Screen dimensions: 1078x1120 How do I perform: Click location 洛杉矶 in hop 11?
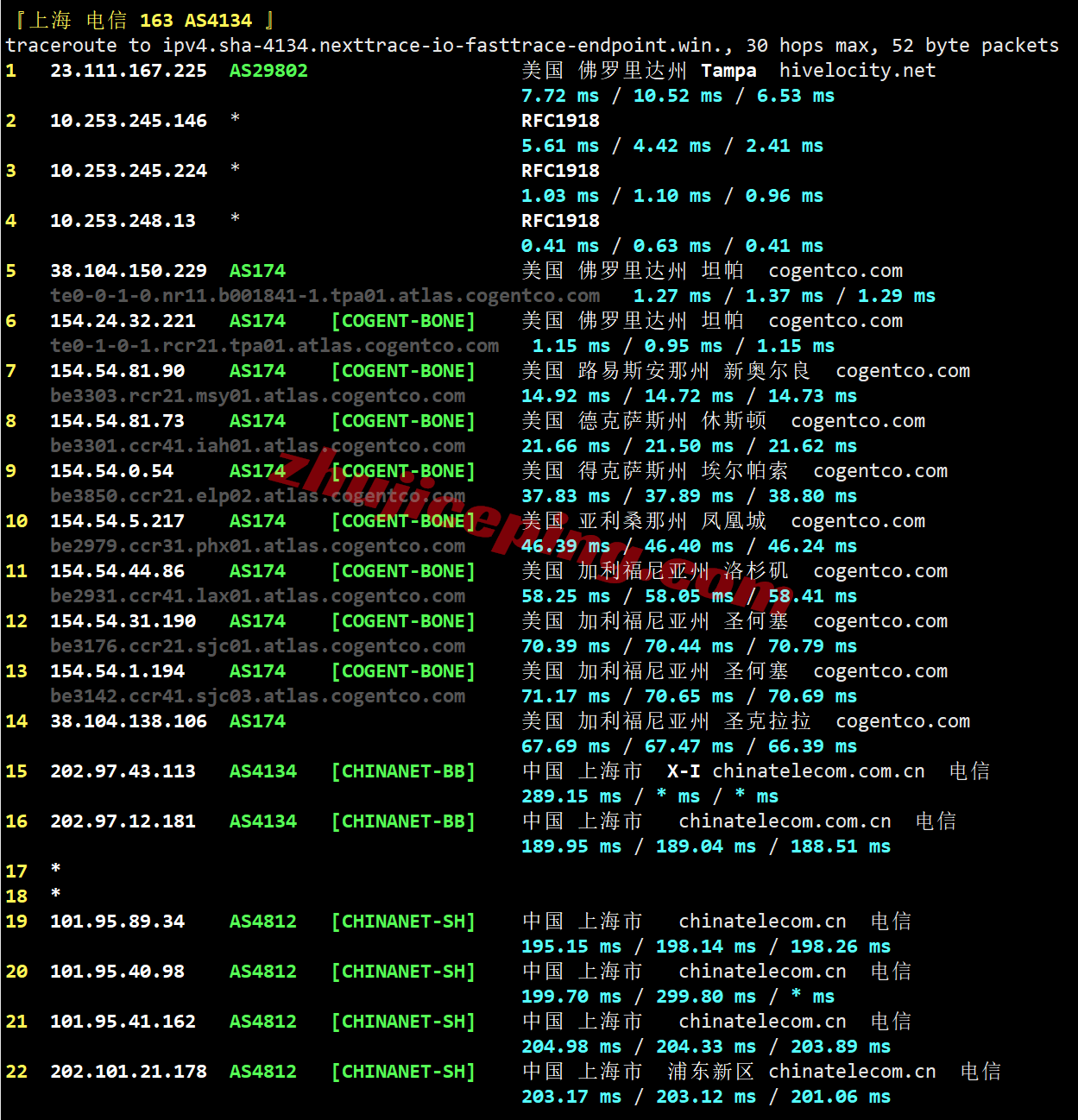[756, 571]
